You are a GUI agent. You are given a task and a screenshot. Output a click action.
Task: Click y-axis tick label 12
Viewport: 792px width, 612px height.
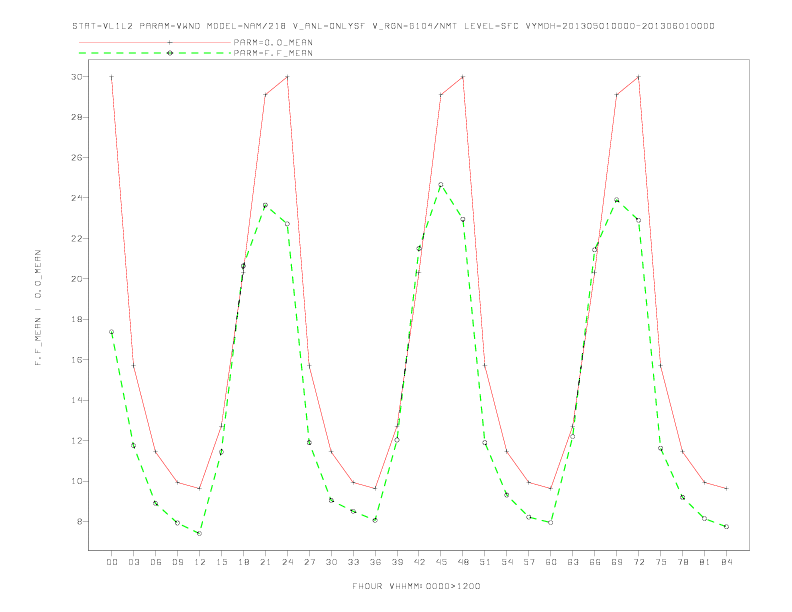(77, 441)
